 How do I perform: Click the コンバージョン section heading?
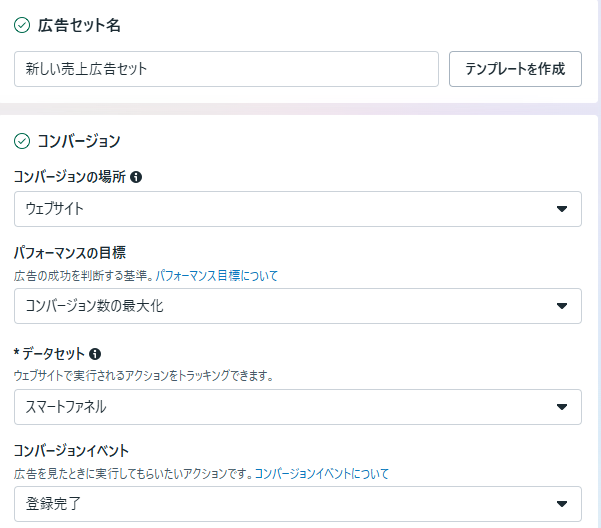79,141
